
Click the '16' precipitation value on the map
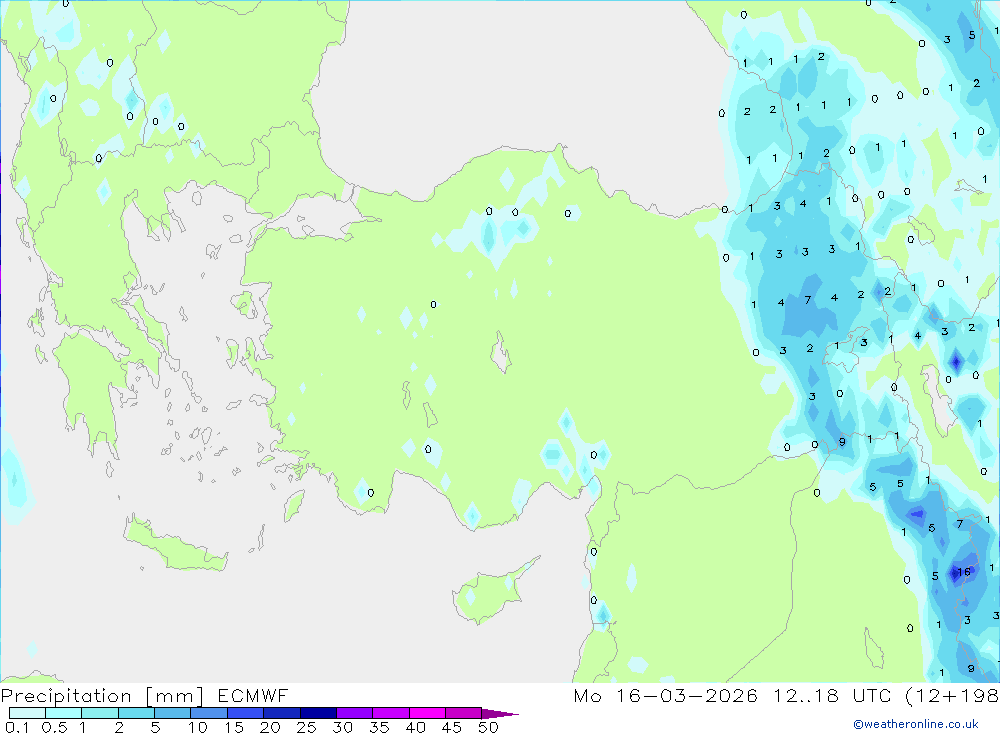[x=964, y=572]
